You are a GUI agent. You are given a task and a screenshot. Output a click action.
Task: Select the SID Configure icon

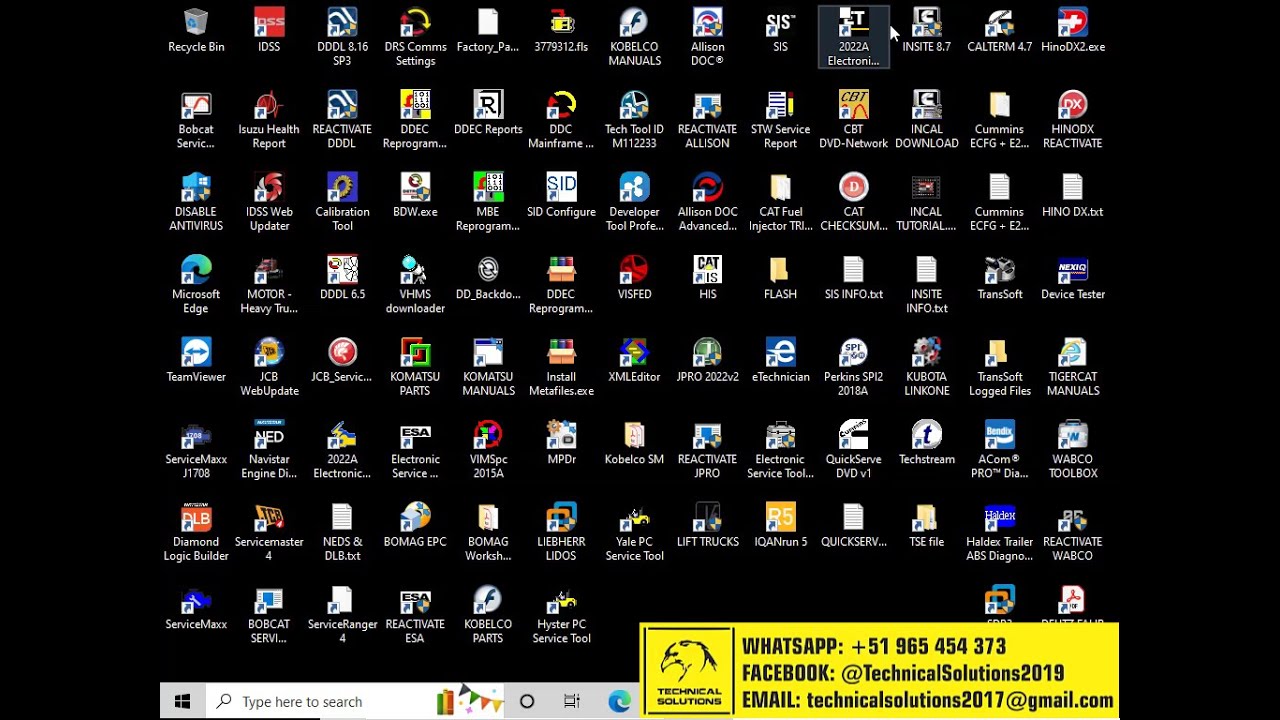[561, 196]
